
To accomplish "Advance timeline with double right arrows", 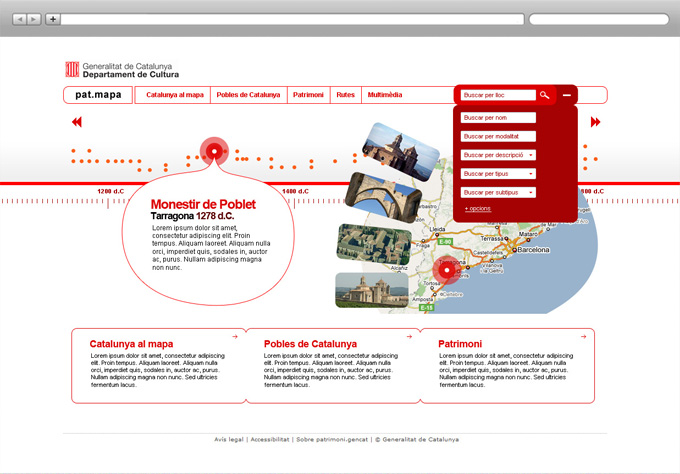I will pyautogui.click(x=595, y=122).
